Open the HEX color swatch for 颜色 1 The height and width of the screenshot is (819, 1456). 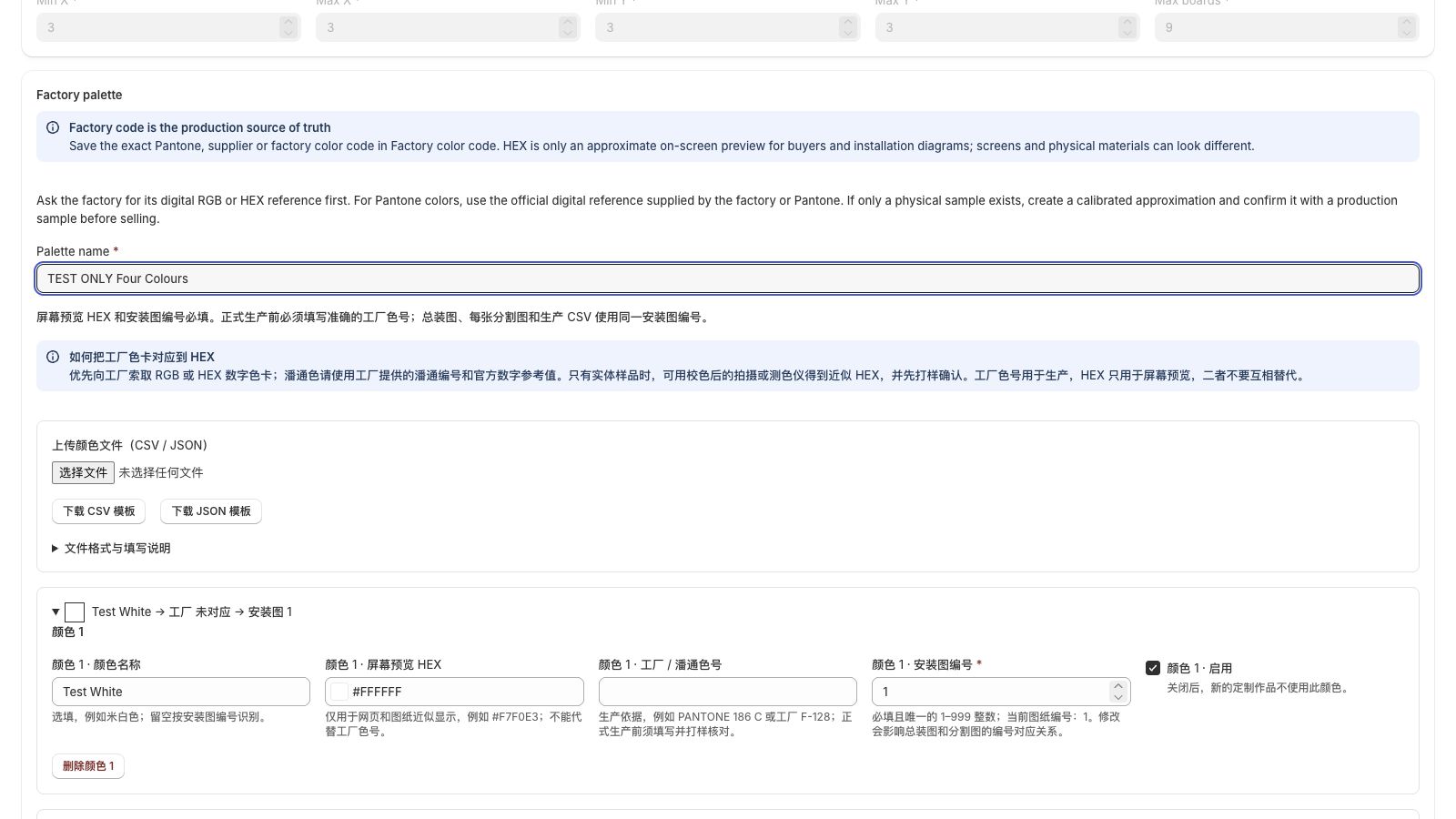click(x=339, y=692)
